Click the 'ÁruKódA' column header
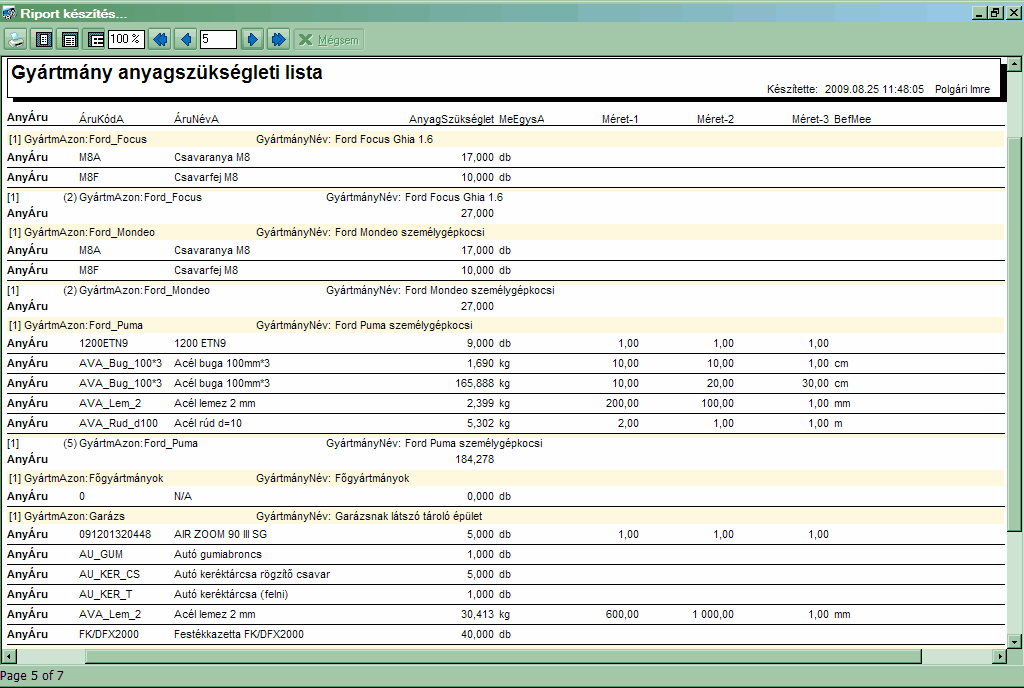This screenshot has width=1024, height=688. click(101, 119)
